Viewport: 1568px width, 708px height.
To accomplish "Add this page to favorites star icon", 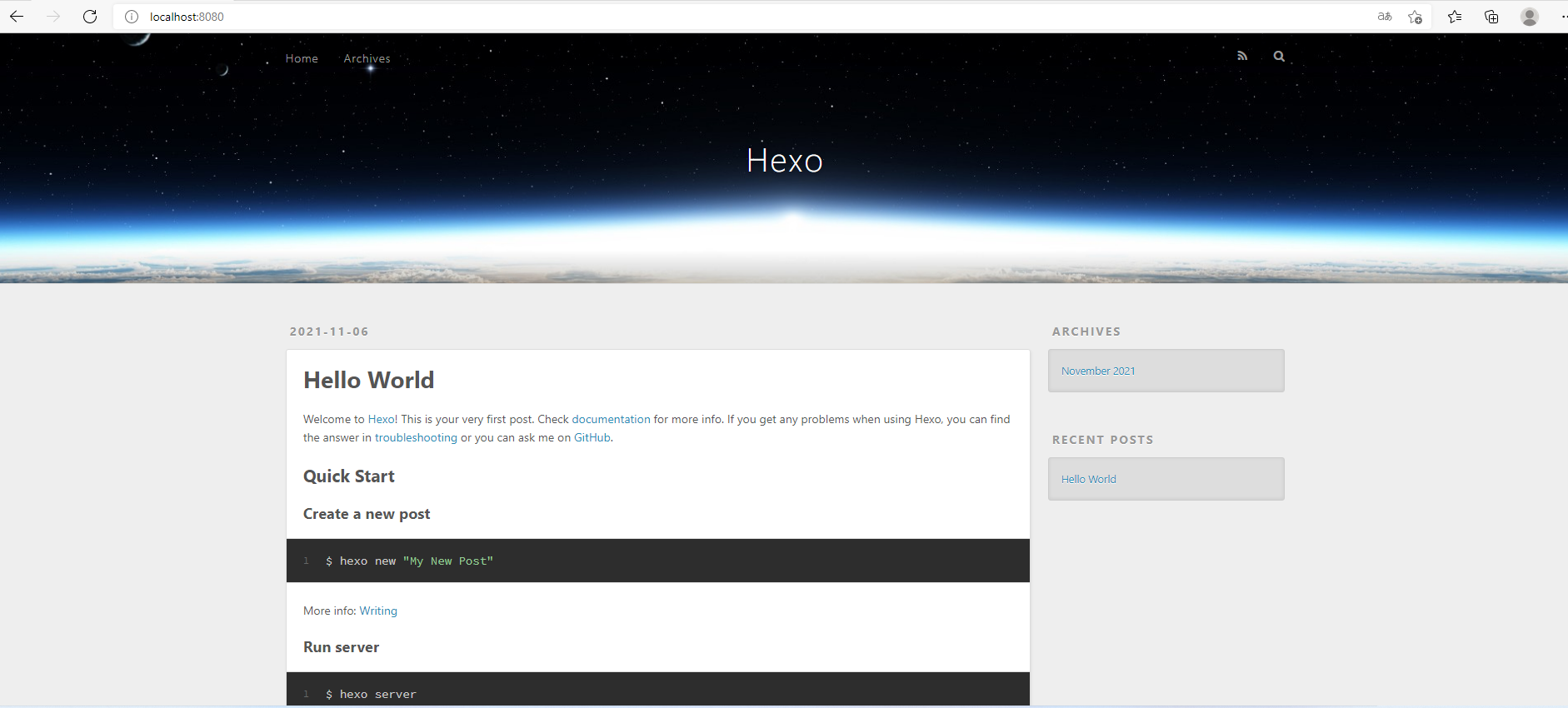I will point(1415,17).
